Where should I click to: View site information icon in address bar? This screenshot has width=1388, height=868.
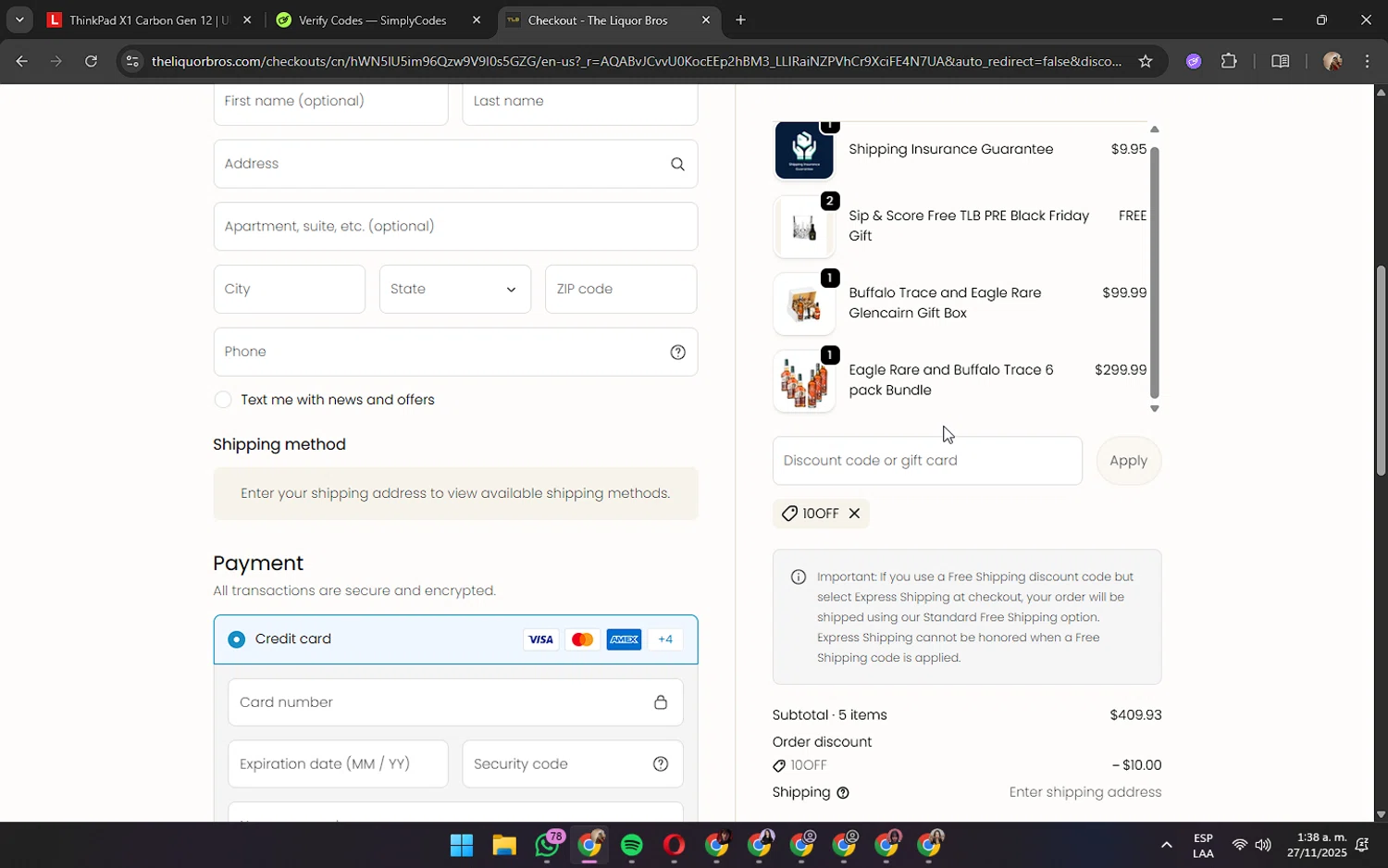pos(132,61)
